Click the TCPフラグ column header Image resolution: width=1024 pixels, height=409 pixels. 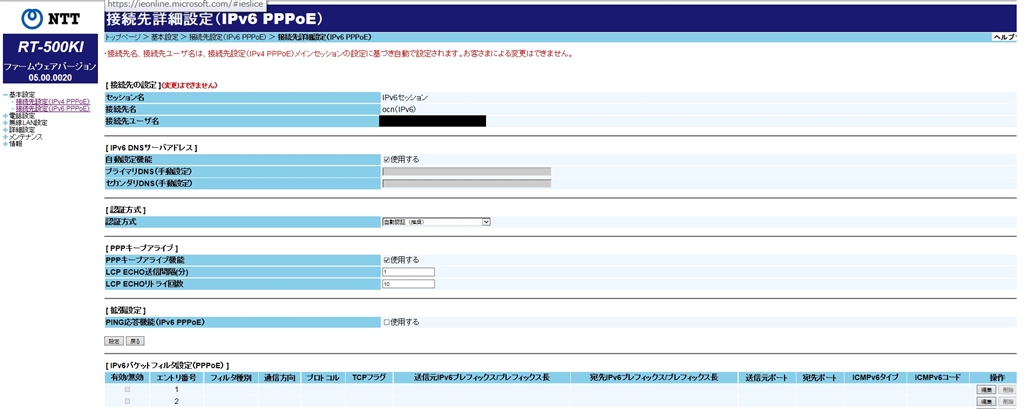[370, 378]
